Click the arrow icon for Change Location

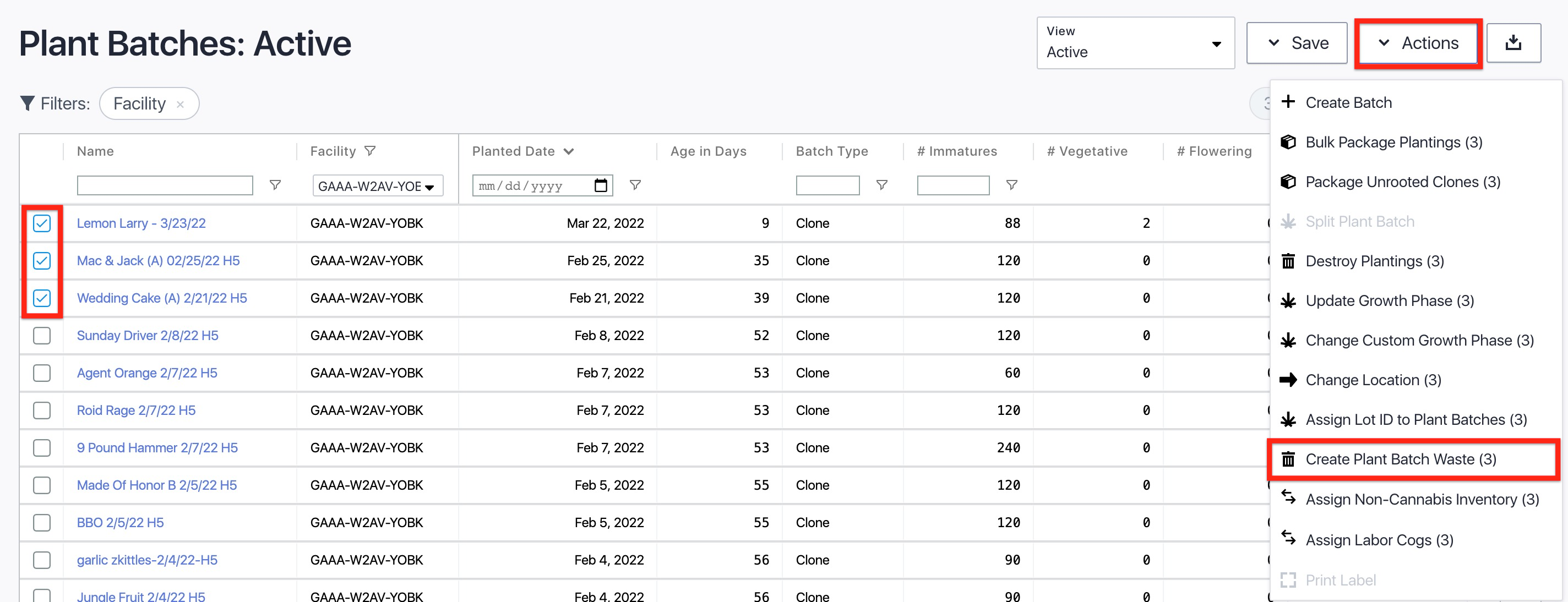click(1288, 380)
